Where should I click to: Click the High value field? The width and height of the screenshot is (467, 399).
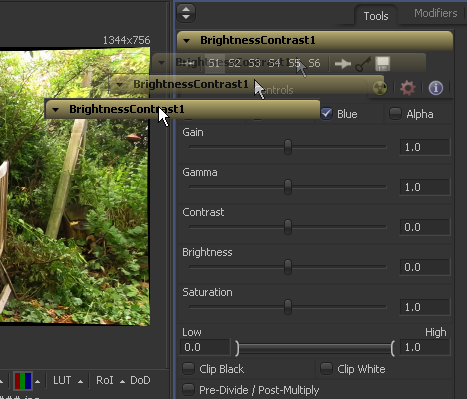tap(425, 347)
